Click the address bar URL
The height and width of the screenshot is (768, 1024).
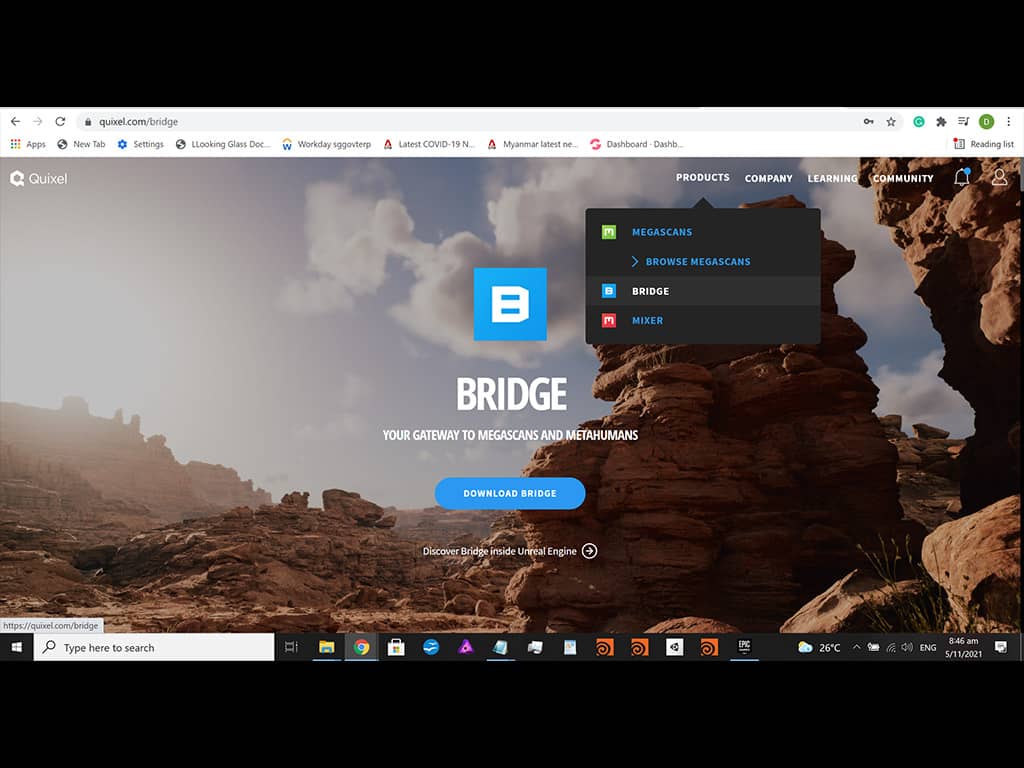(138, 121)
